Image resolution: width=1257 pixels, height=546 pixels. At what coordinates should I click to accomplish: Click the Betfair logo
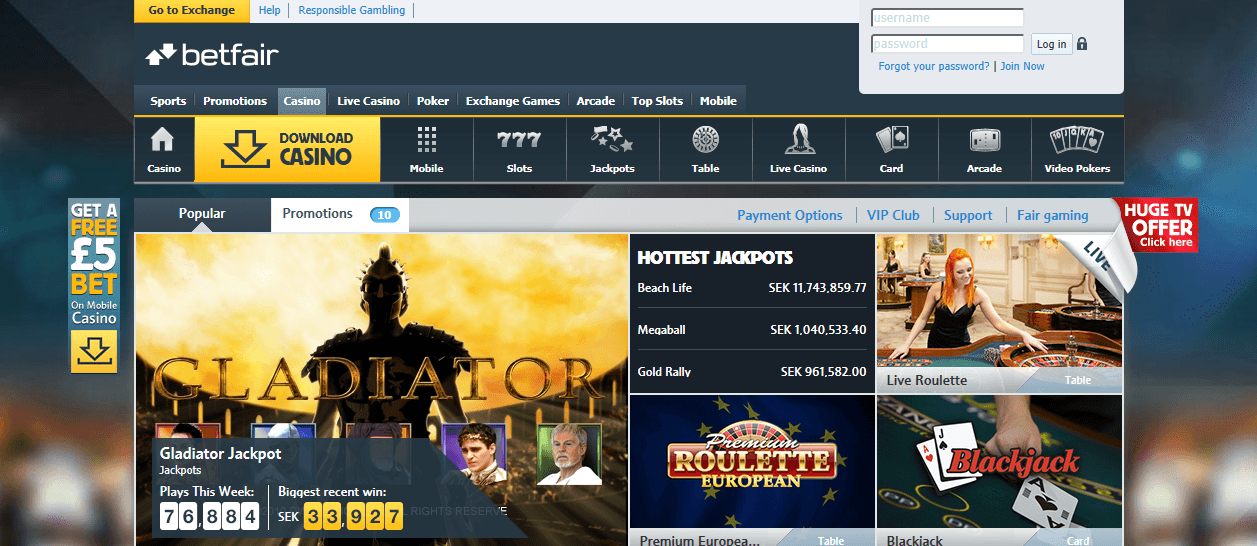[x=212, y=54]
